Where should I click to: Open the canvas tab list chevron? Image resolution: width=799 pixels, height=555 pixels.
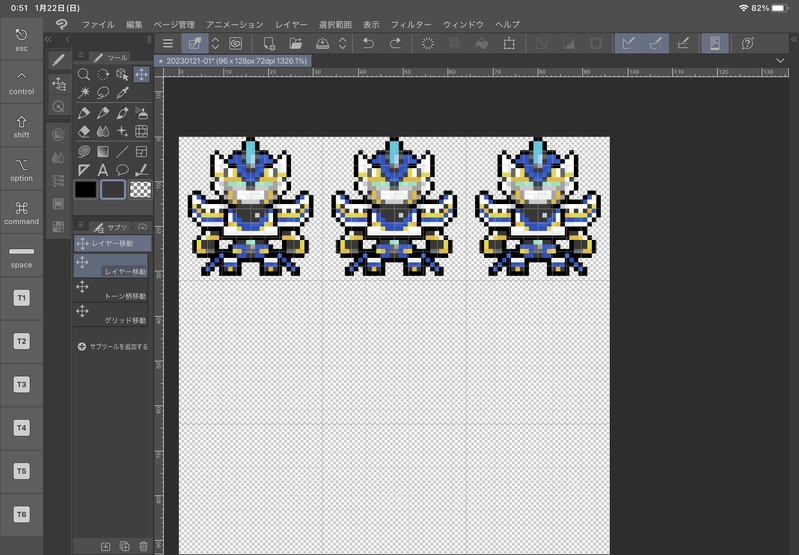tap(780, 61)
